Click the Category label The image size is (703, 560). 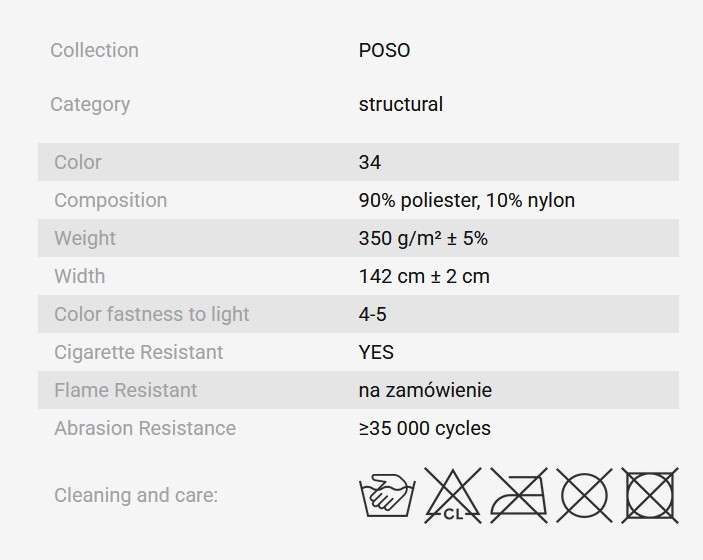(x=90, y=104)
